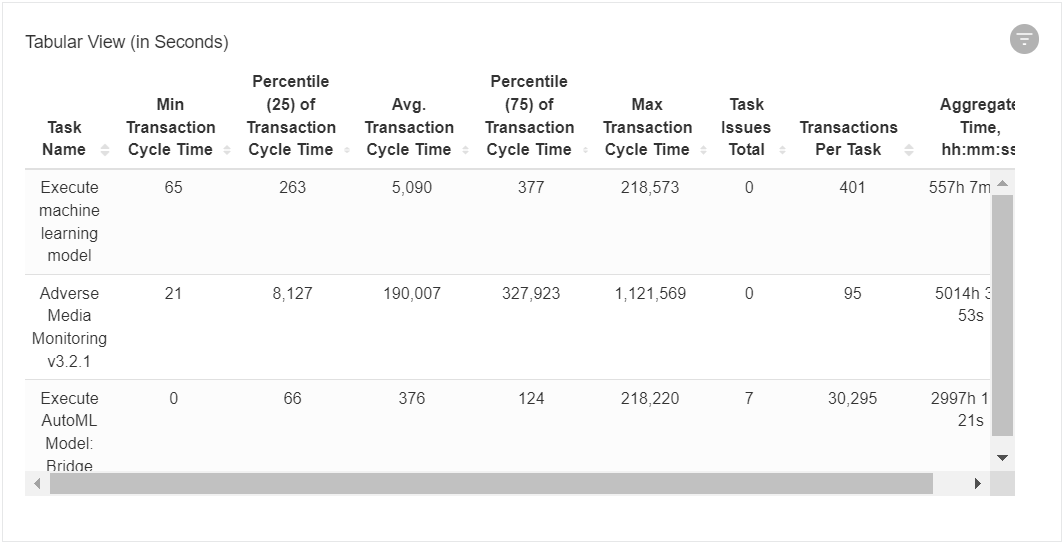The width and height of the screenshot is (1064, 544).
Task: Click the Aggregate Time column header
Action: coord(977,127)
